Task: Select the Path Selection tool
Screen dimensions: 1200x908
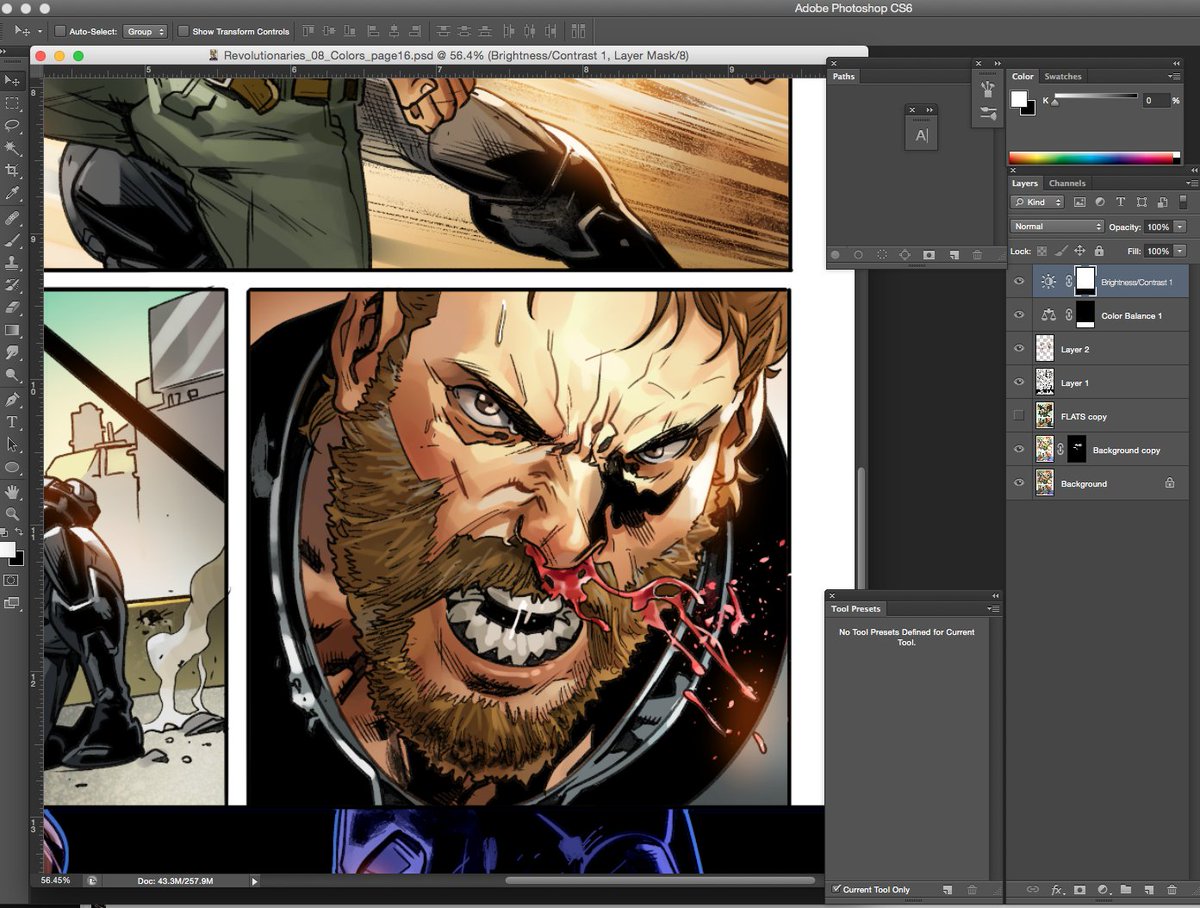Action: pyautogui.click(x=12, y=444)
